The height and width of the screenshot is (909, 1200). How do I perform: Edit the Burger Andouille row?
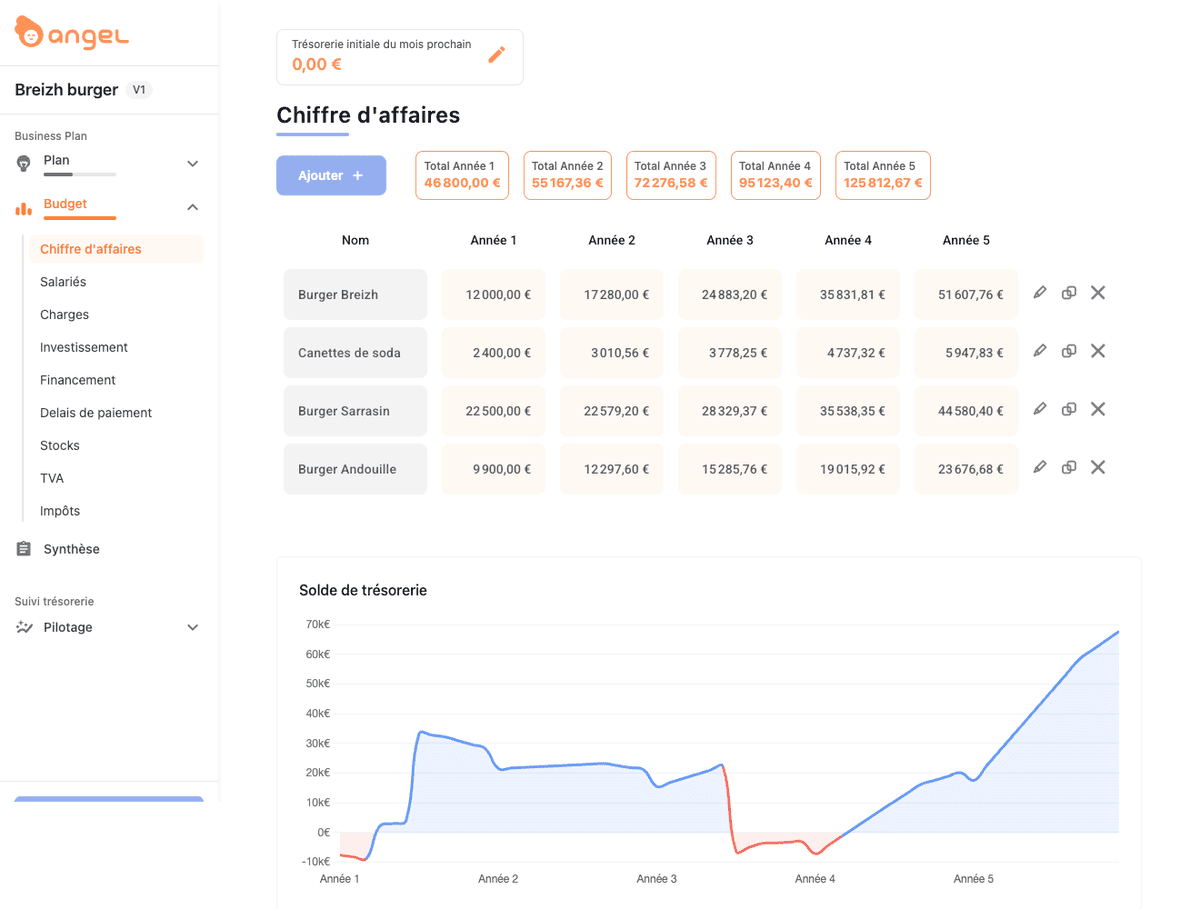[x=1040, y=467]
